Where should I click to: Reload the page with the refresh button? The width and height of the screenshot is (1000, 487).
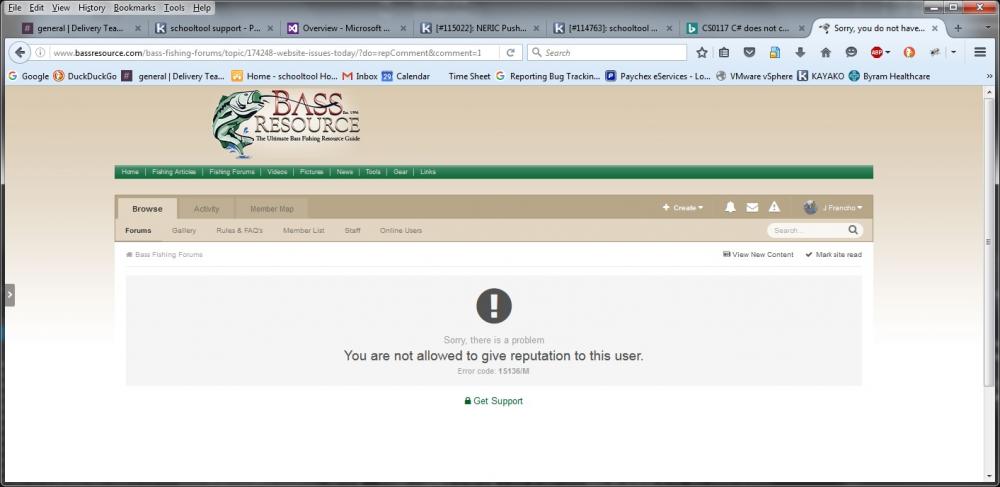[510, 53]
